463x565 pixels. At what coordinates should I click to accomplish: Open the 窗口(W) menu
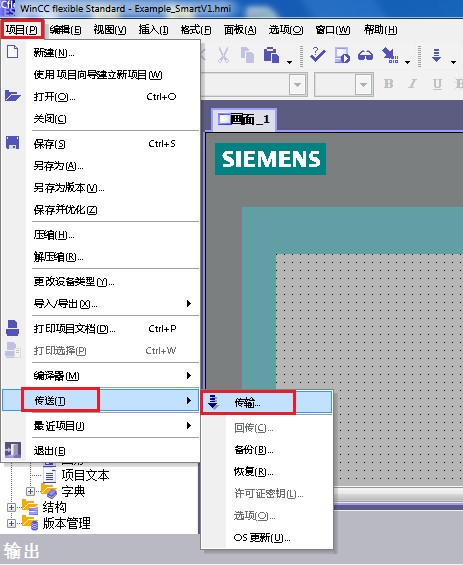pyautogui.click(x=333, y=30)
